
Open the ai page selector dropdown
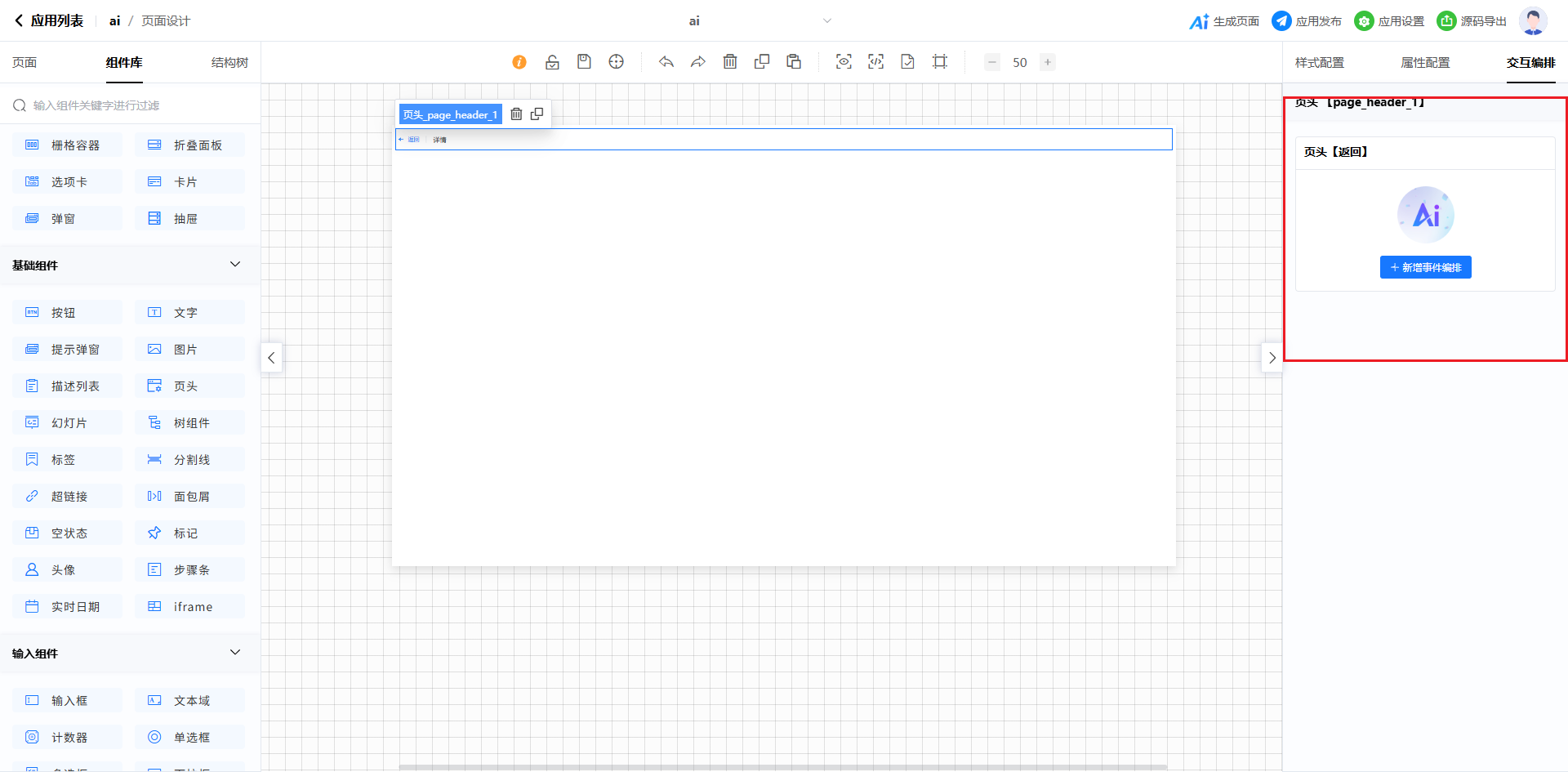pos(826,21)
